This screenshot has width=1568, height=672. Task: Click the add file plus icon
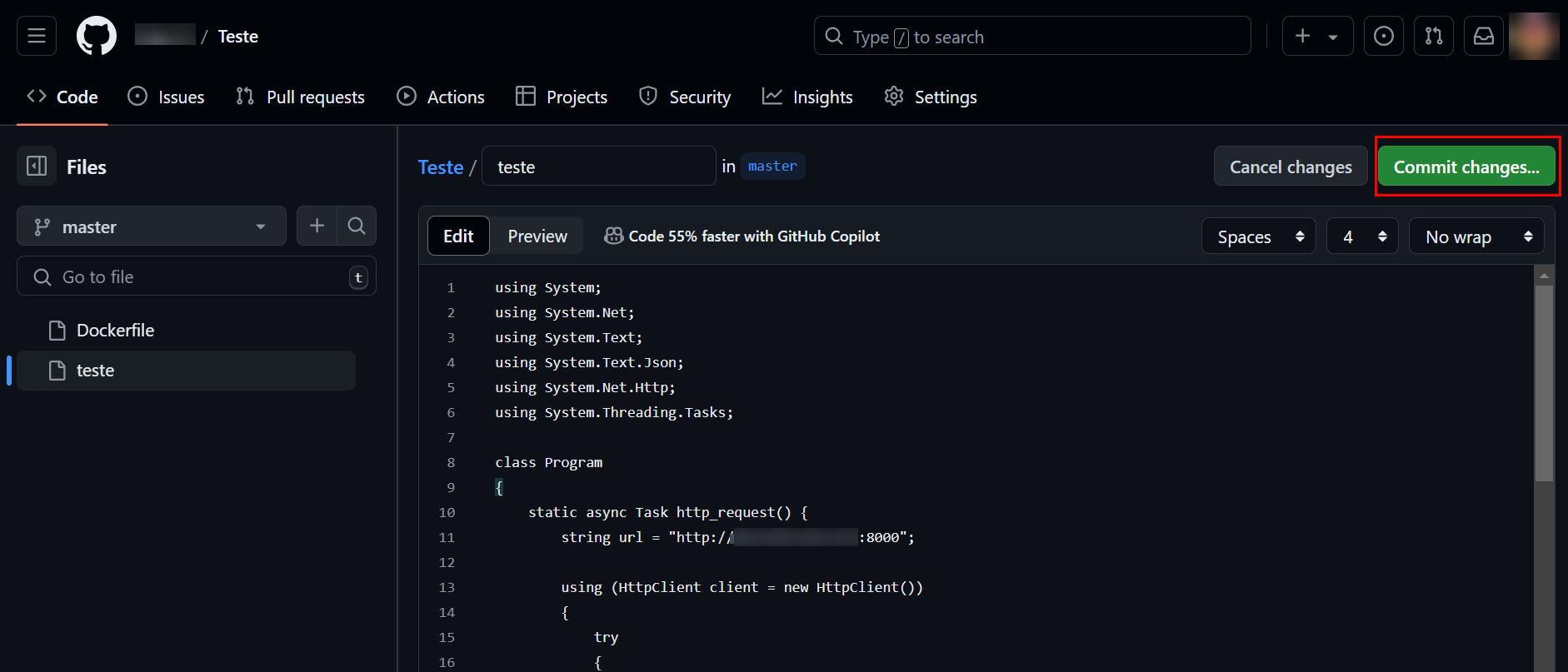[x=317, y=226]
